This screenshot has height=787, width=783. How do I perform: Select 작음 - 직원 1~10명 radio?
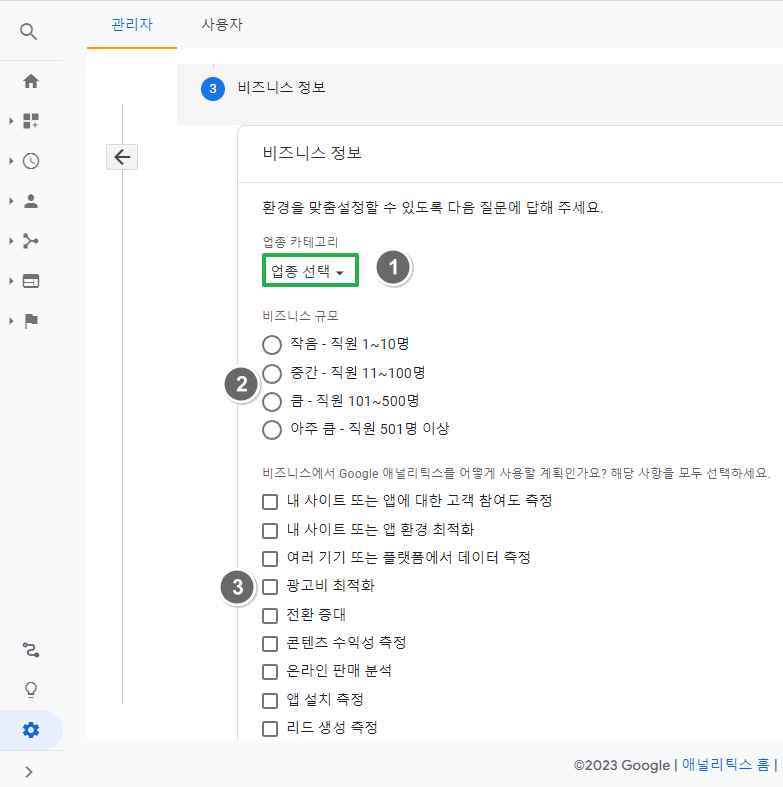(x=272, y=345)
